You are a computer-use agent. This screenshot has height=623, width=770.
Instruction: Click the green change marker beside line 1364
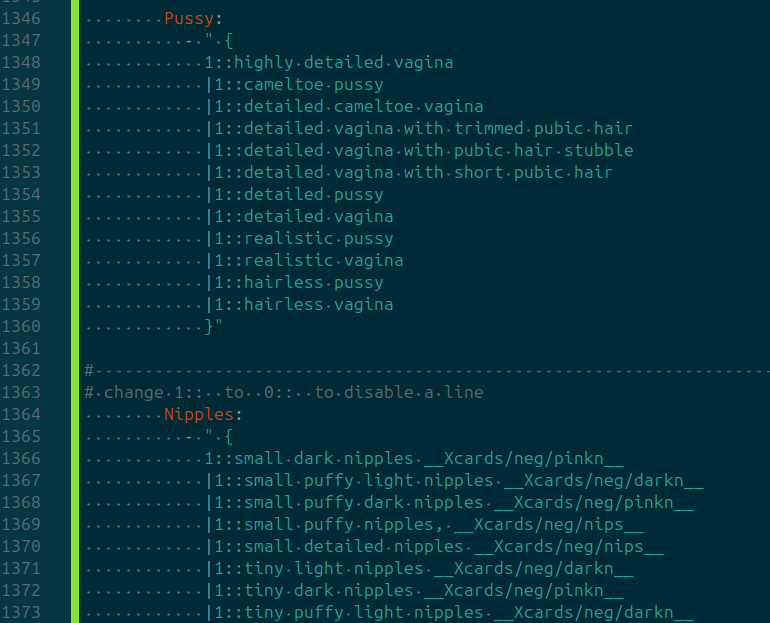[75, 414]
